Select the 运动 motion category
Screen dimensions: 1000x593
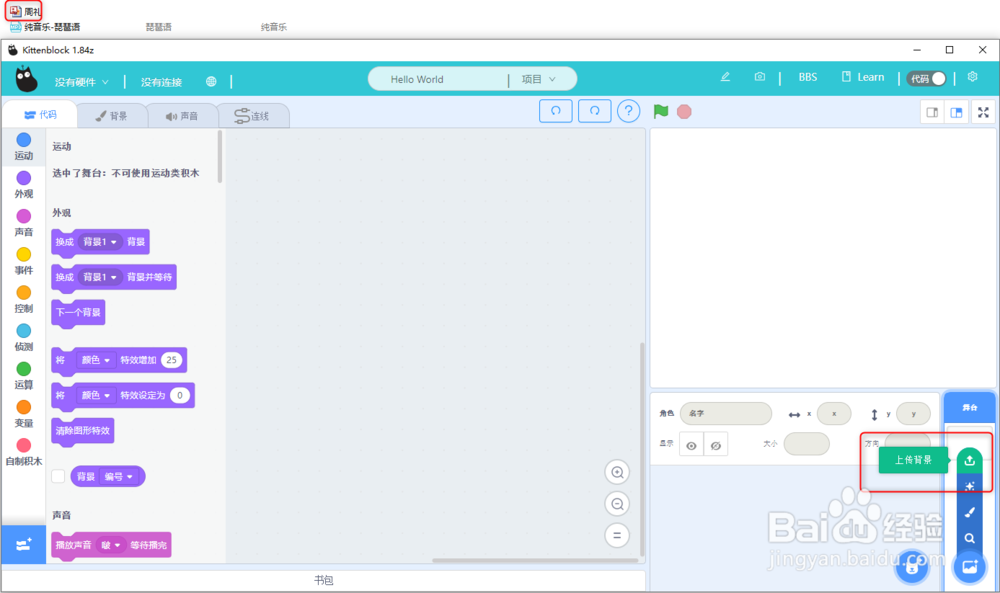coord(24,147)
